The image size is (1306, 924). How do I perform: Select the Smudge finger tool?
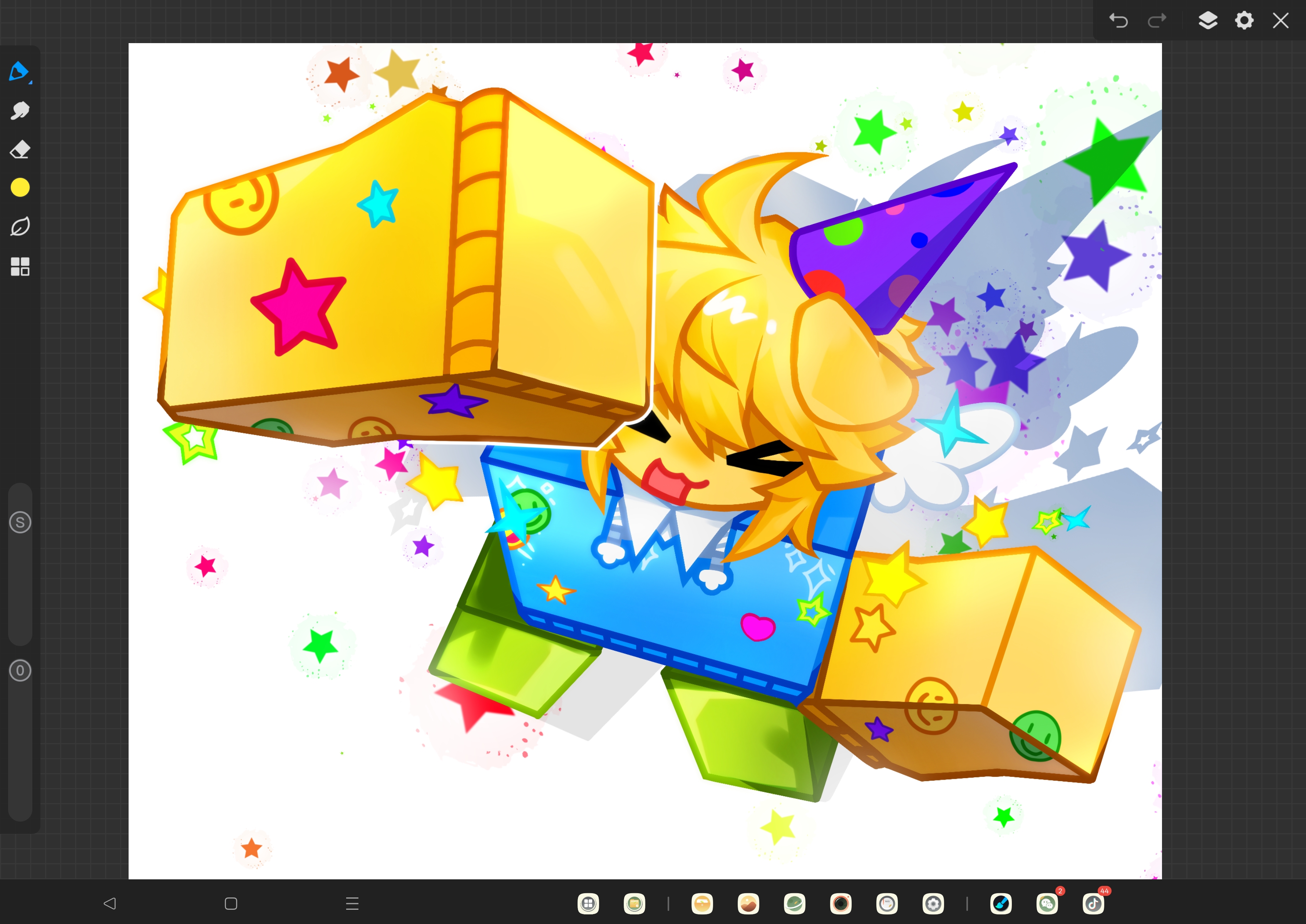point(20,110)
